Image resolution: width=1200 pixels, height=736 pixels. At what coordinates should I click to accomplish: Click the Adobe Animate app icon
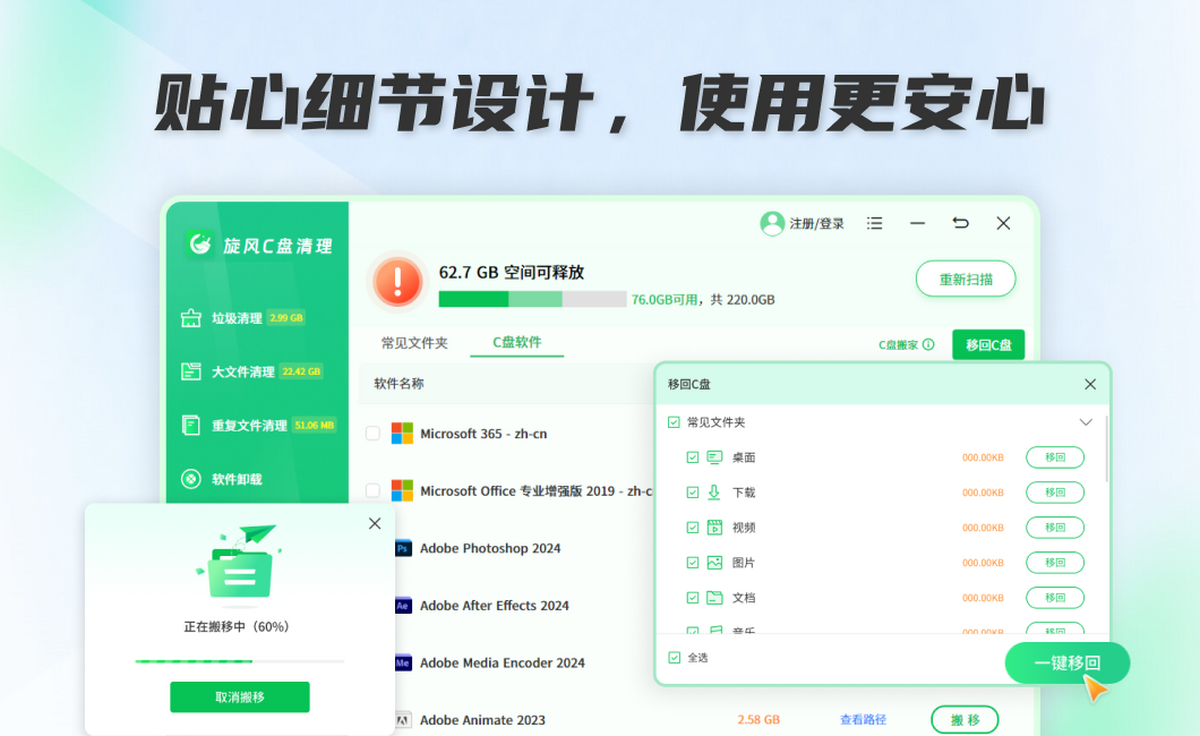point(403,719)
